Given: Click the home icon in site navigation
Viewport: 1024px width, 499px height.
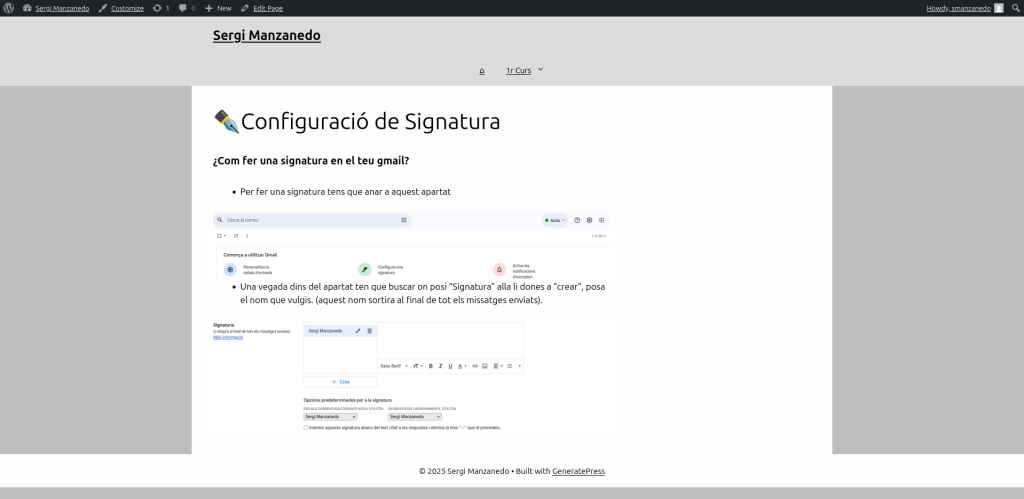Looking at the screenshot, I should [x=482, y=71].
